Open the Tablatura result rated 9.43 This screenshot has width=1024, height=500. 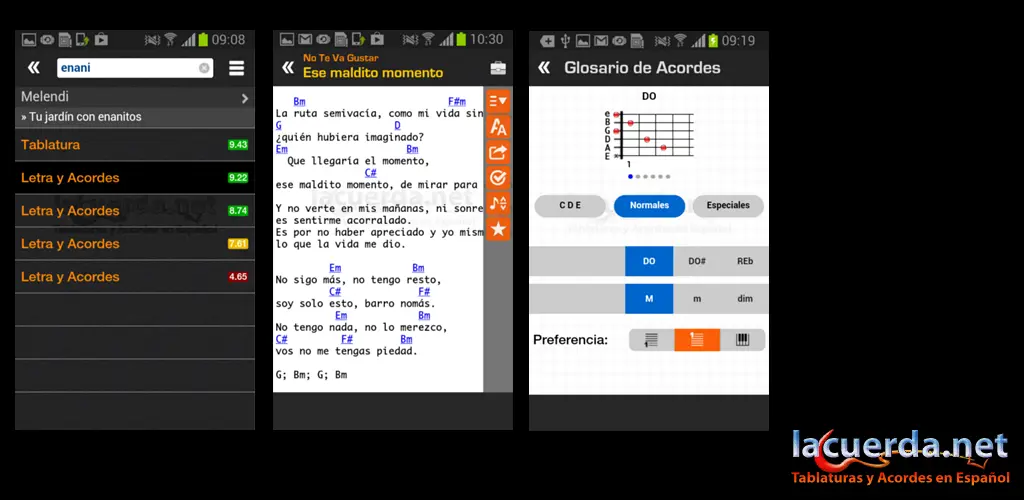click(x=135, y=145)
